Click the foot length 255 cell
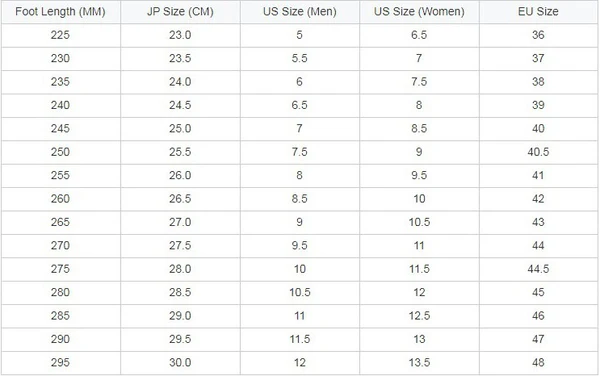Image resolution: width=600 pixels, height=376 pixels. point(60,176)
